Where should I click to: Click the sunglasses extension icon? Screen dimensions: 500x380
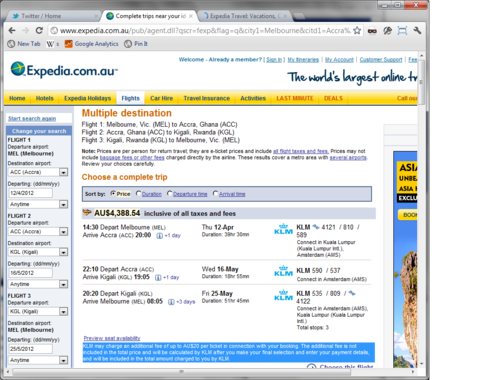(x=372, y=31)
